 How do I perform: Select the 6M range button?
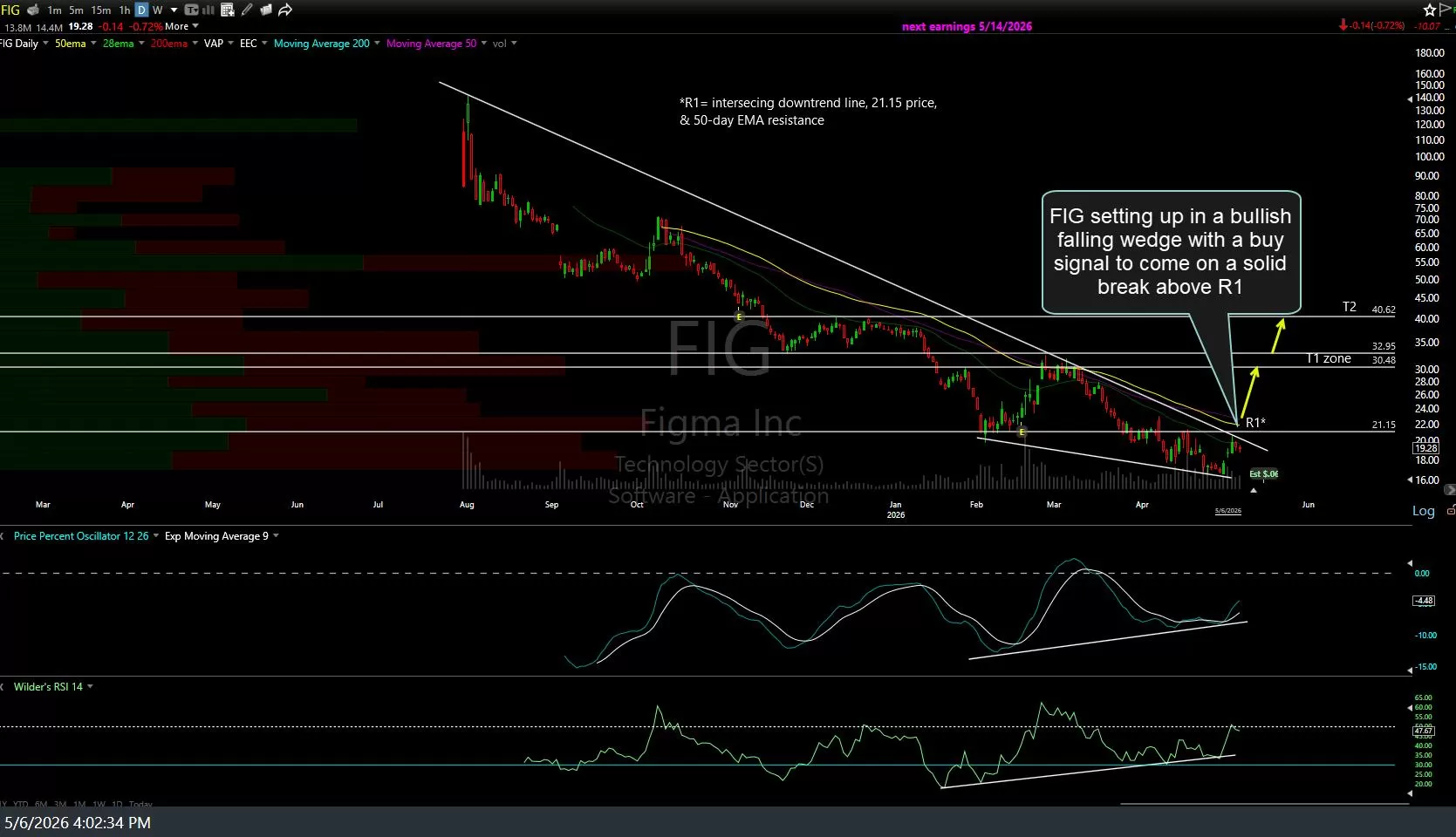(40, 804)
